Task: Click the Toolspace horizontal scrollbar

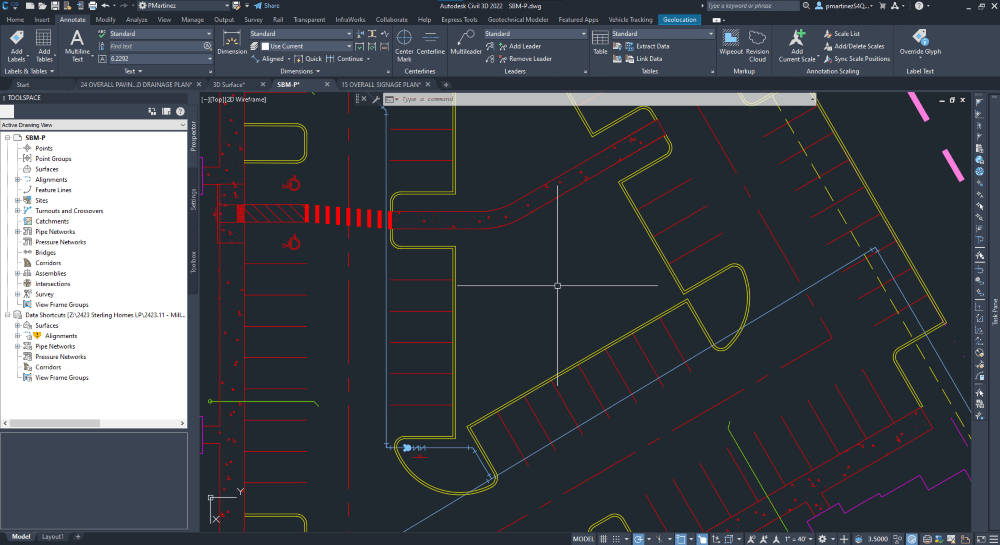Action: [x=94, y=423]
